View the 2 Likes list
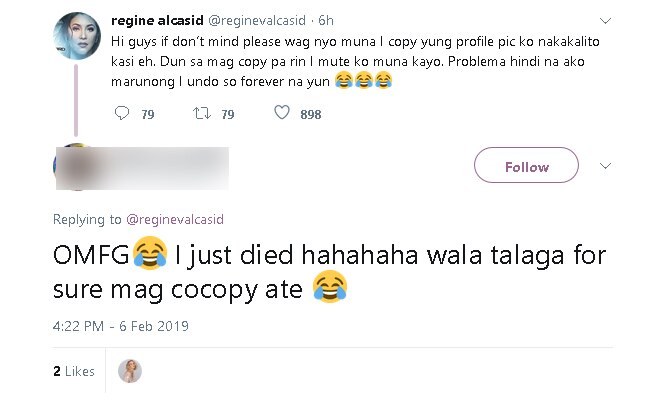 click(x=74, y=371)
